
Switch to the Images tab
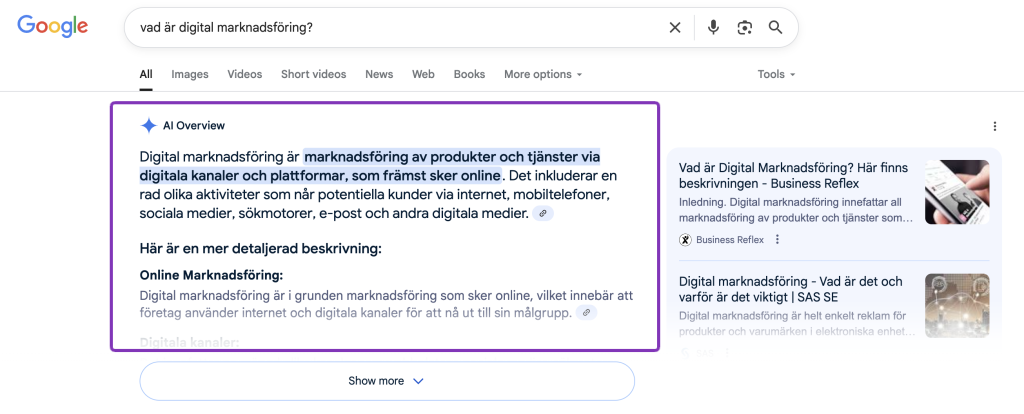189,75
